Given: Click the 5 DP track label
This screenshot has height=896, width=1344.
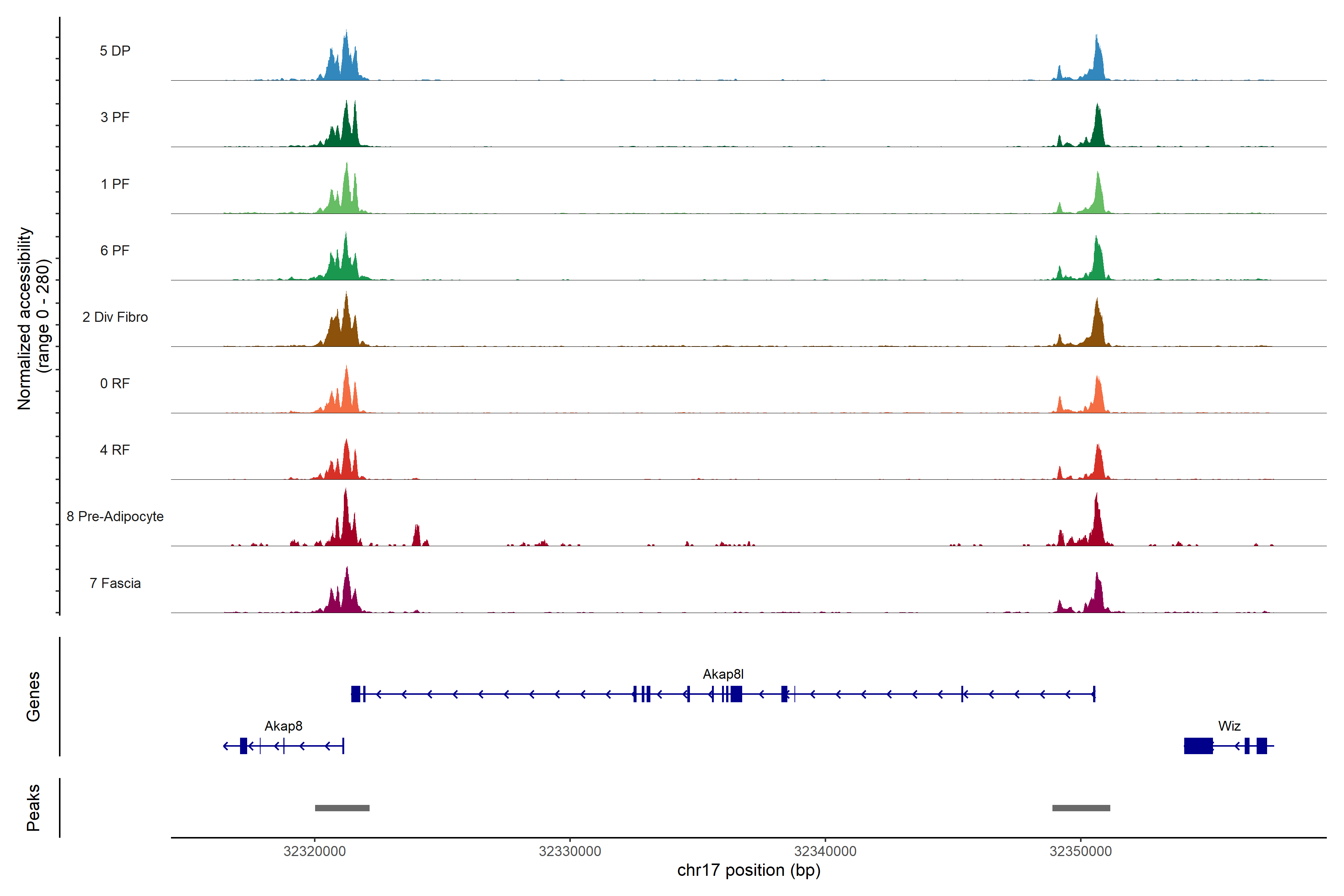Looking at the screenshot, I should pos(115,51).
